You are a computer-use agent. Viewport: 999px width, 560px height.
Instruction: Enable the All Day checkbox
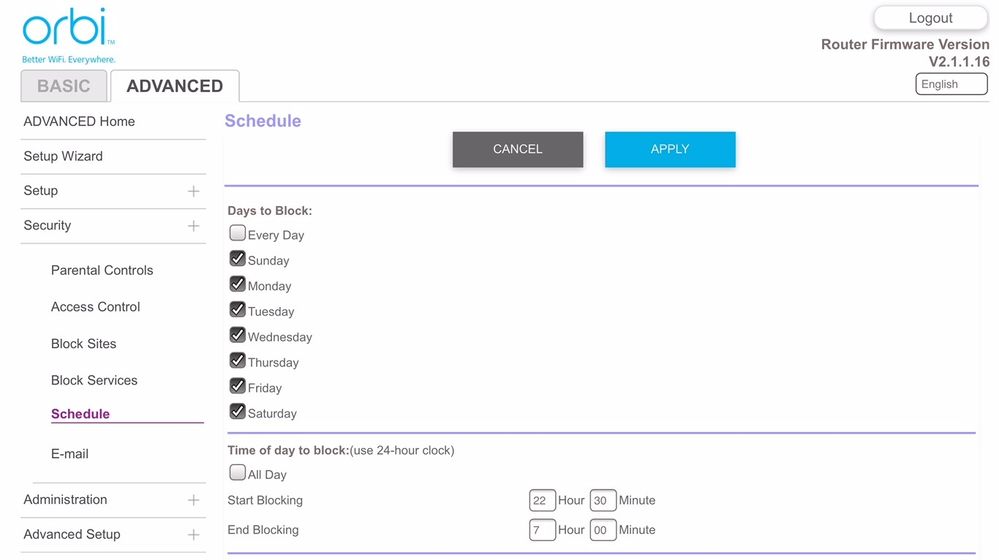[238, 473]
